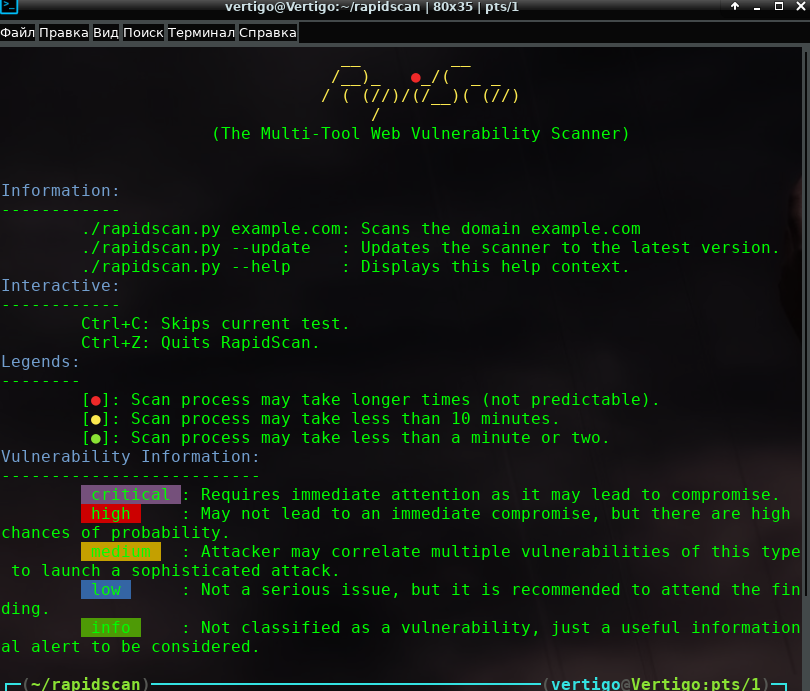Click the yellow legend dot for 10 minutes
Image resolution: width=810 pixels, height=691 pixels.
96,419
